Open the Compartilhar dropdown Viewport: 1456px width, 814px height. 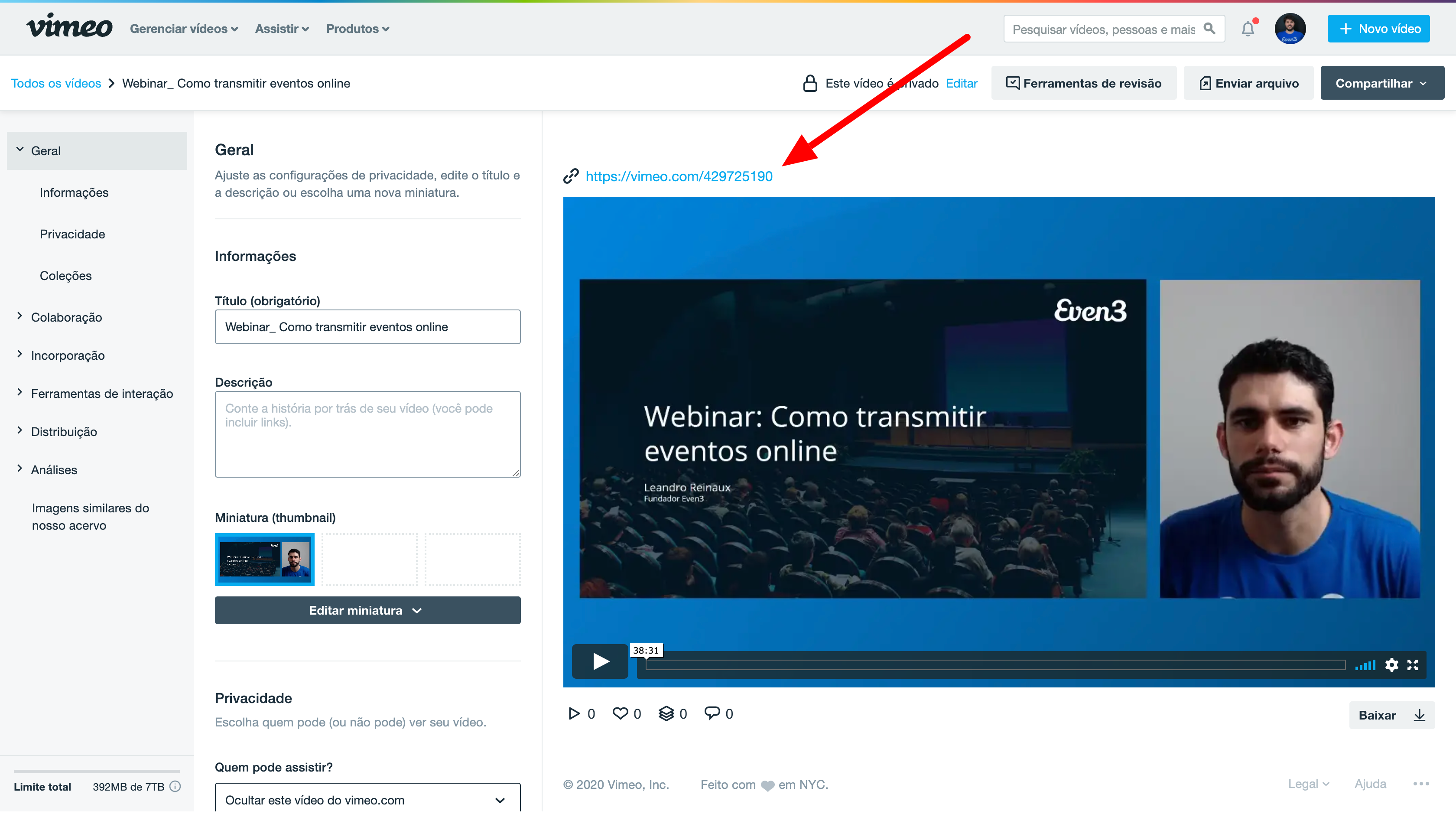coord(1382,83)
